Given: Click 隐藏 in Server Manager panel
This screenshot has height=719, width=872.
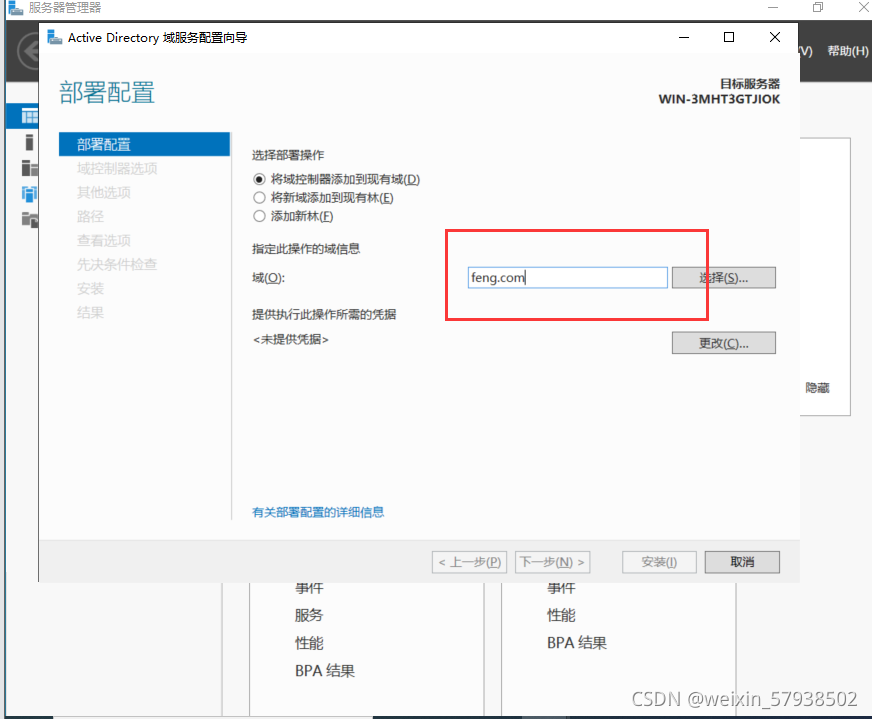Looking at the screenshot, I should pyautogui.click(x=817, y=388).
